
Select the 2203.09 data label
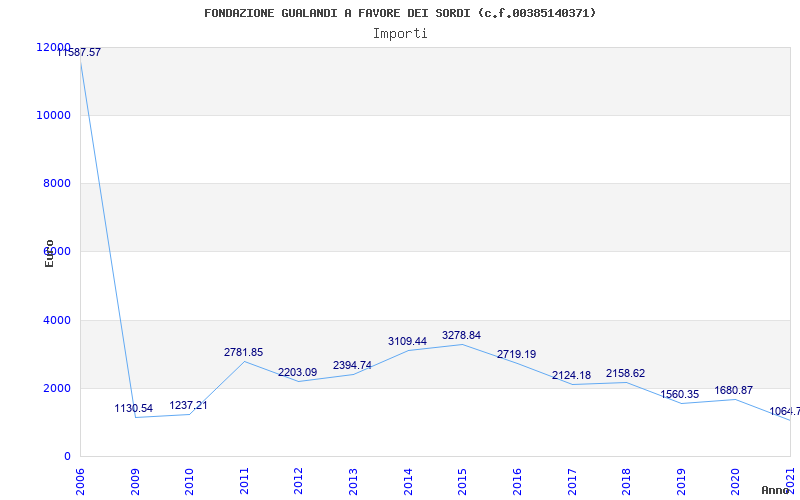tap(297, 372)
